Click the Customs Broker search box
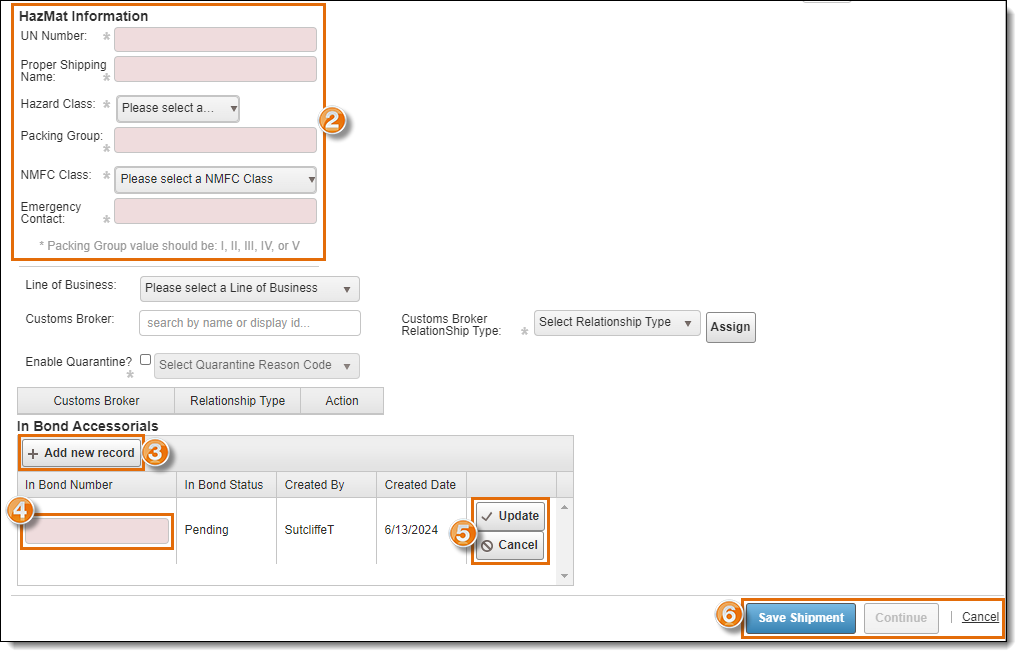The image size is (1022, 657). point(250,323)
